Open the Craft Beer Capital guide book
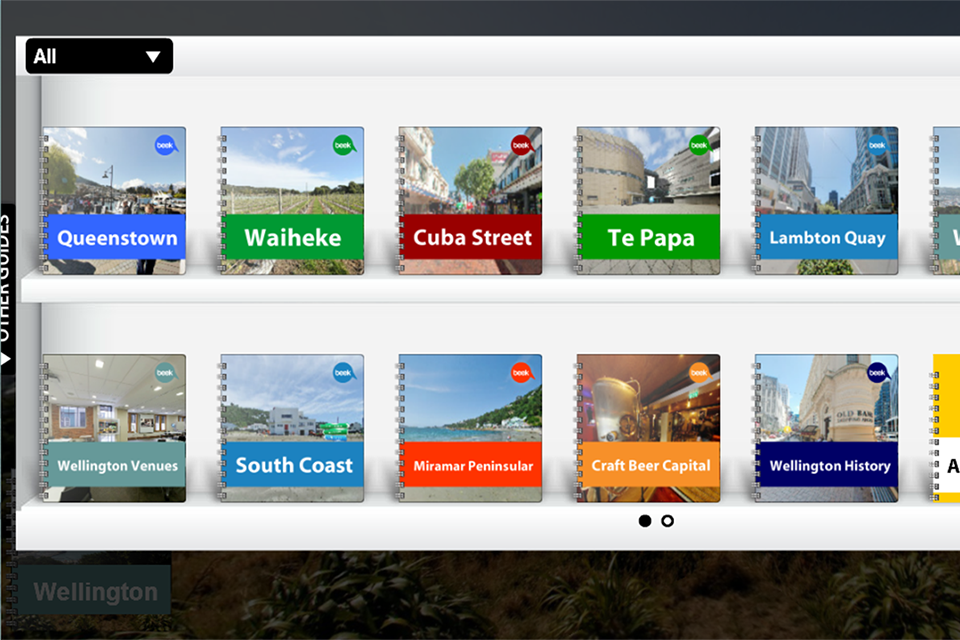The height and width of the screenshot is (640, 960). 648,428
